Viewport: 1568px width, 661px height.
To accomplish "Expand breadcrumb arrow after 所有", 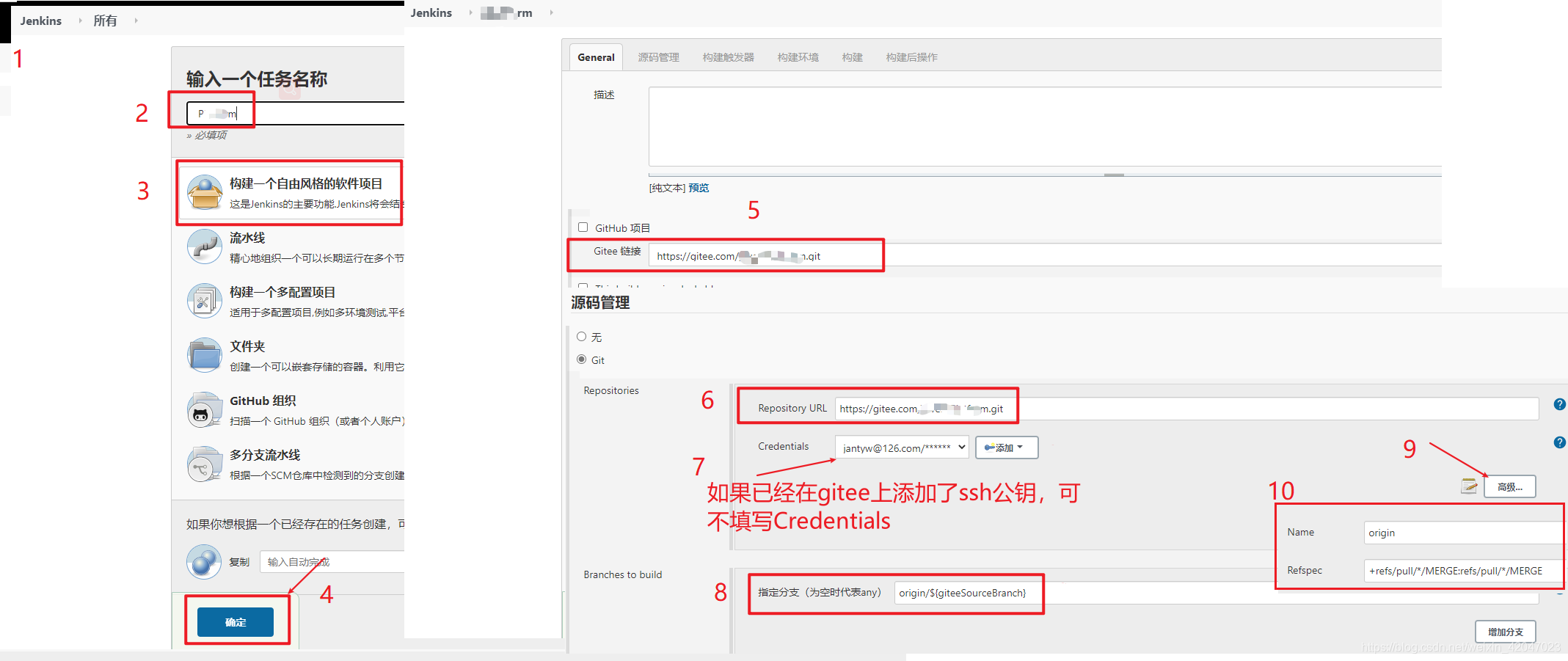I will (x=136, y=21).
